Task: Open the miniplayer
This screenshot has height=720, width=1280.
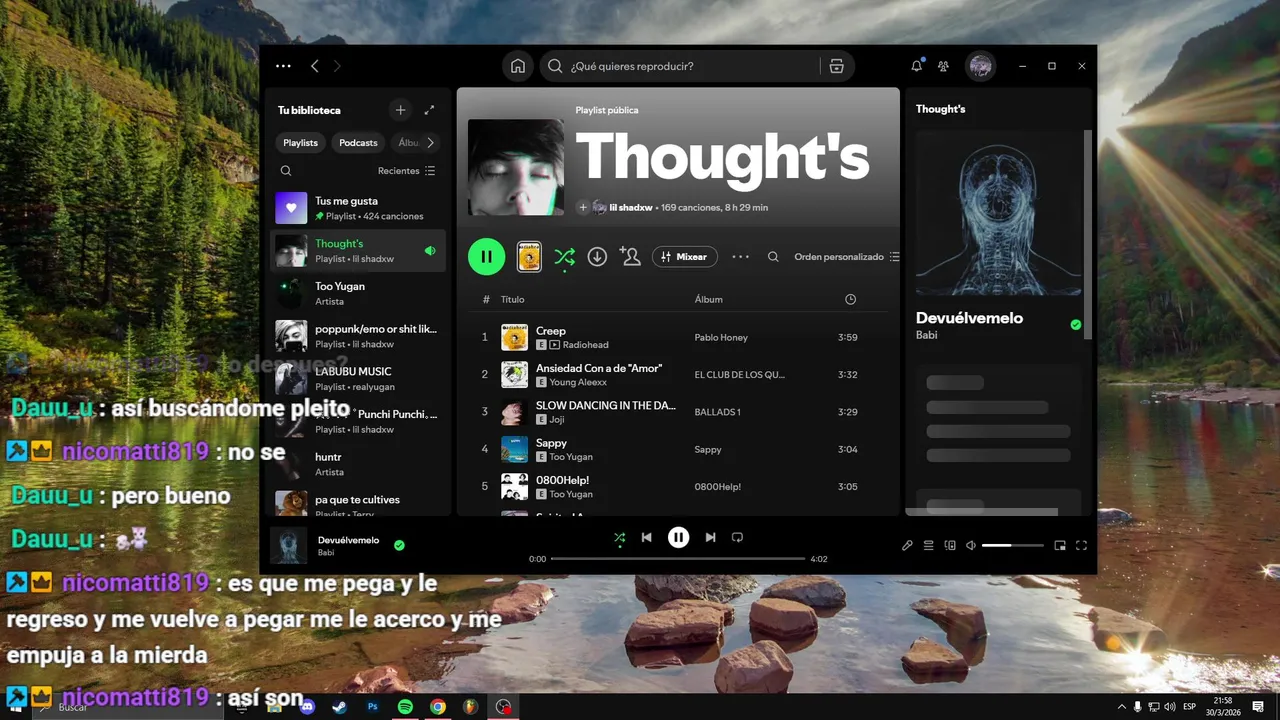Action: (1060, 545)
